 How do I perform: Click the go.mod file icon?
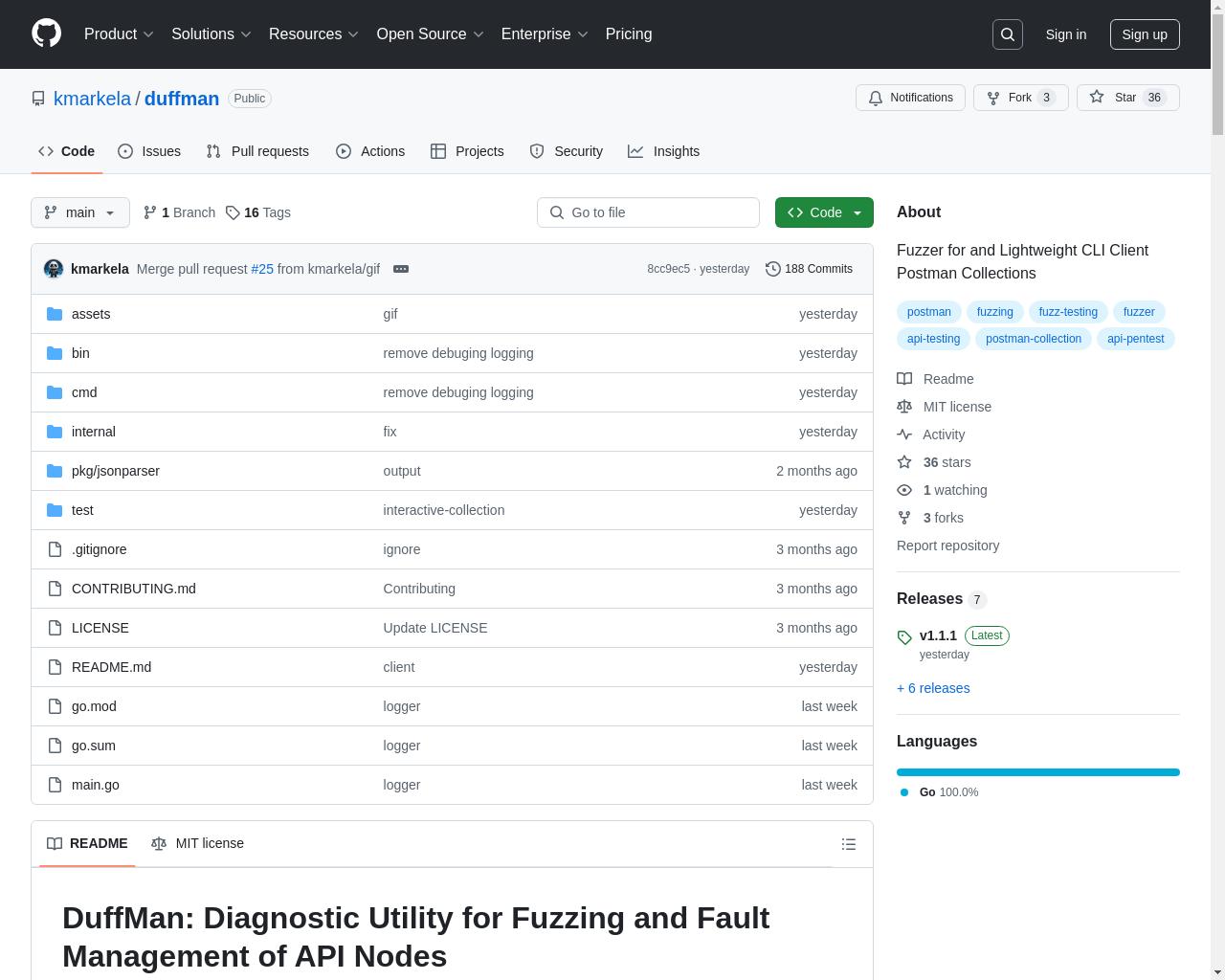55,706
